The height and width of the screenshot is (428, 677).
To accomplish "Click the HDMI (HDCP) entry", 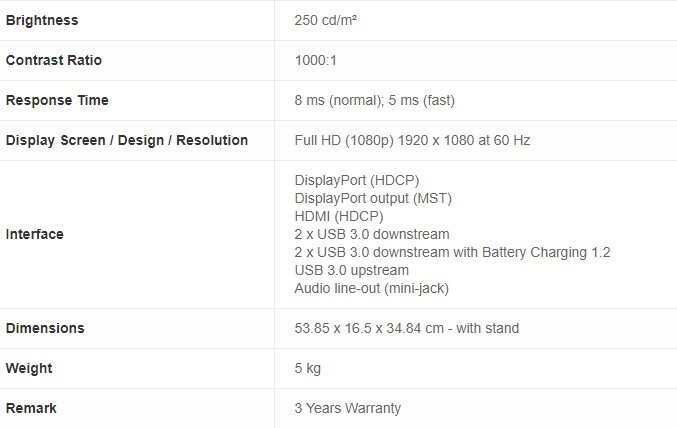I will pyautogui.click(x=339, y=216).
